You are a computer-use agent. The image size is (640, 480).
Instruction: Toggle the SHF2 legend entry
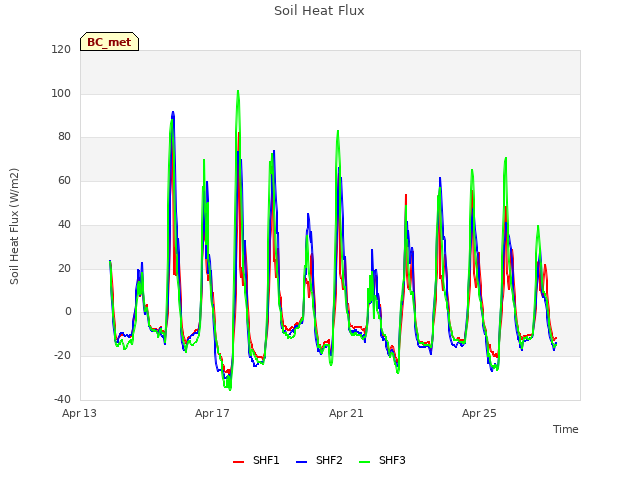tap(319, 460)
